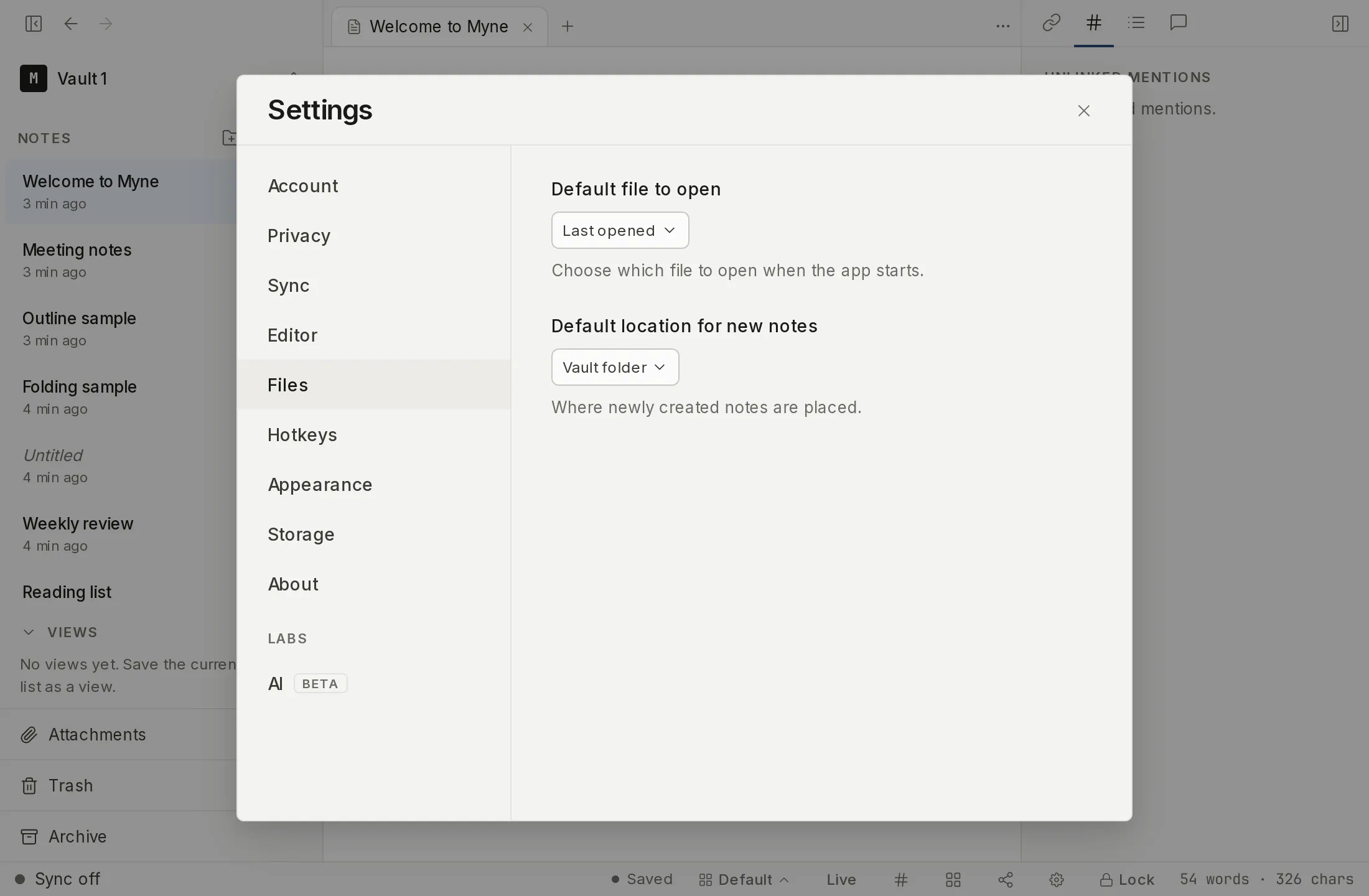Image resolution: width=1369 pixels, height=896 pixels.
Task: Collapse the left sidebar panel icon
Action: click(x=34, y=24)
